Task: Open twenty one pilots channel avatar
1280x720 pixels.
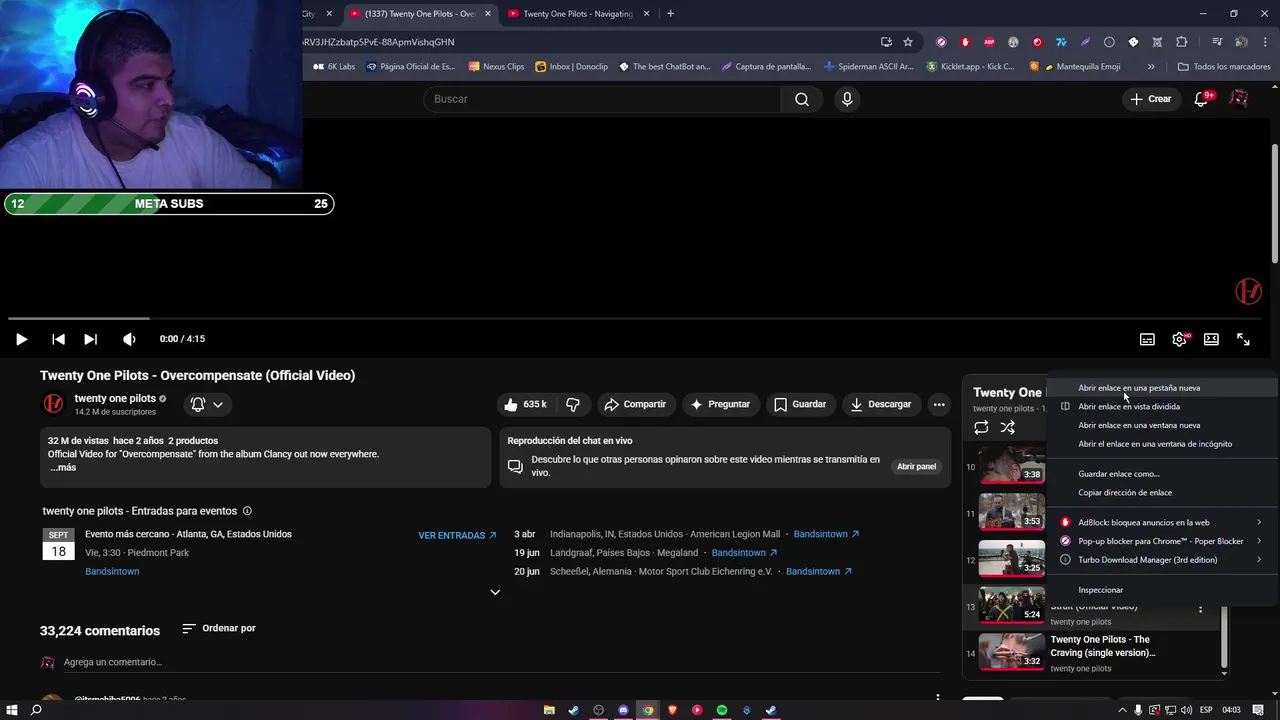Action: (53, 404)
